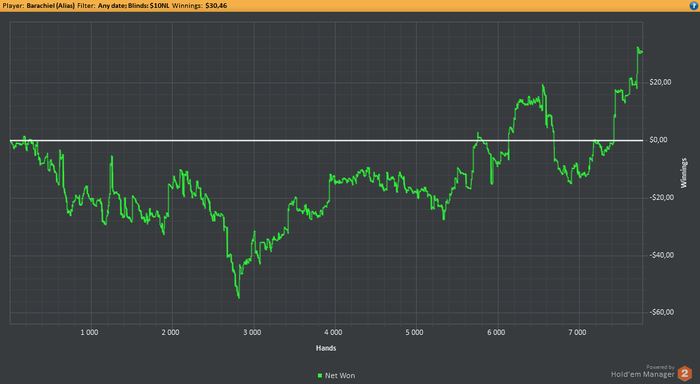Click the $20,00 axis label

click(x=660, y=82)
